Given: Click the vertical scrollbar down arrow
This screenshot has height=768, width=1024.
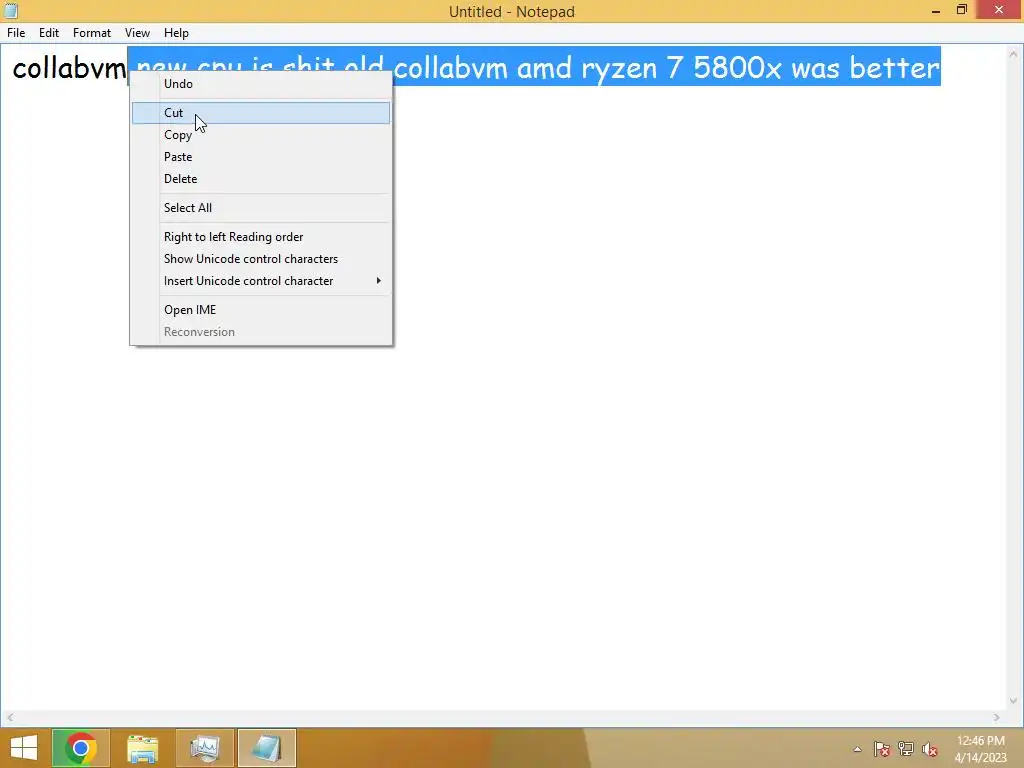Looking at the screenshot, I should (x=1014, y=701).
